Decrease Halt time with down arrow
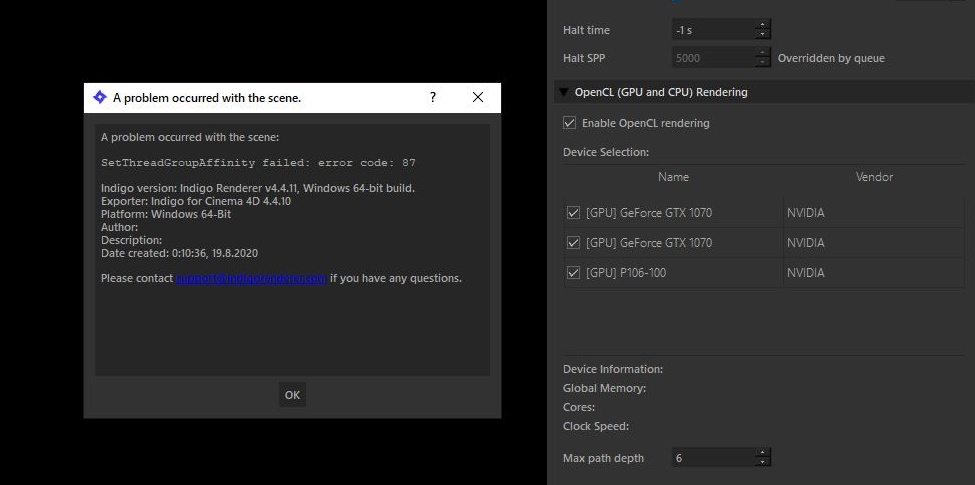This screenshot has width=975, height=485. [763, 35]
